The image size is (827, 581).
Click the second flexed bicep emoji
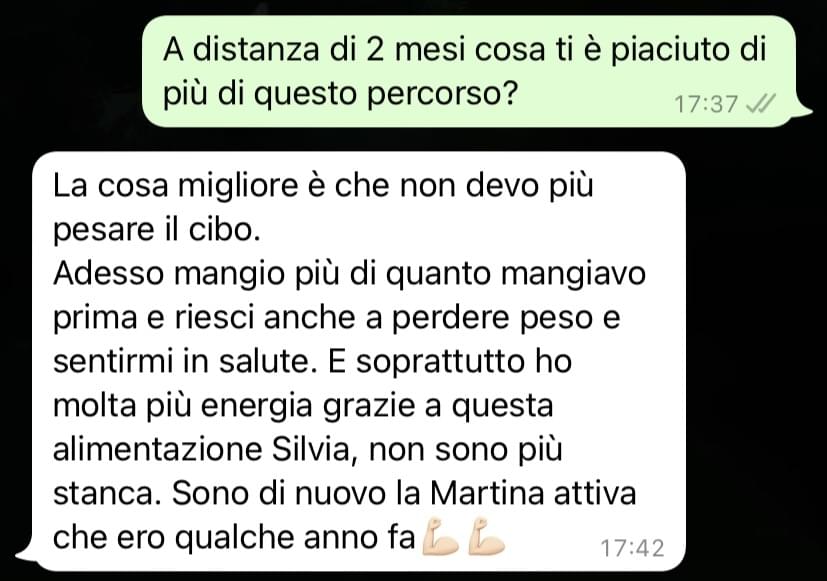pyautogui.click(x=486, y=537)
